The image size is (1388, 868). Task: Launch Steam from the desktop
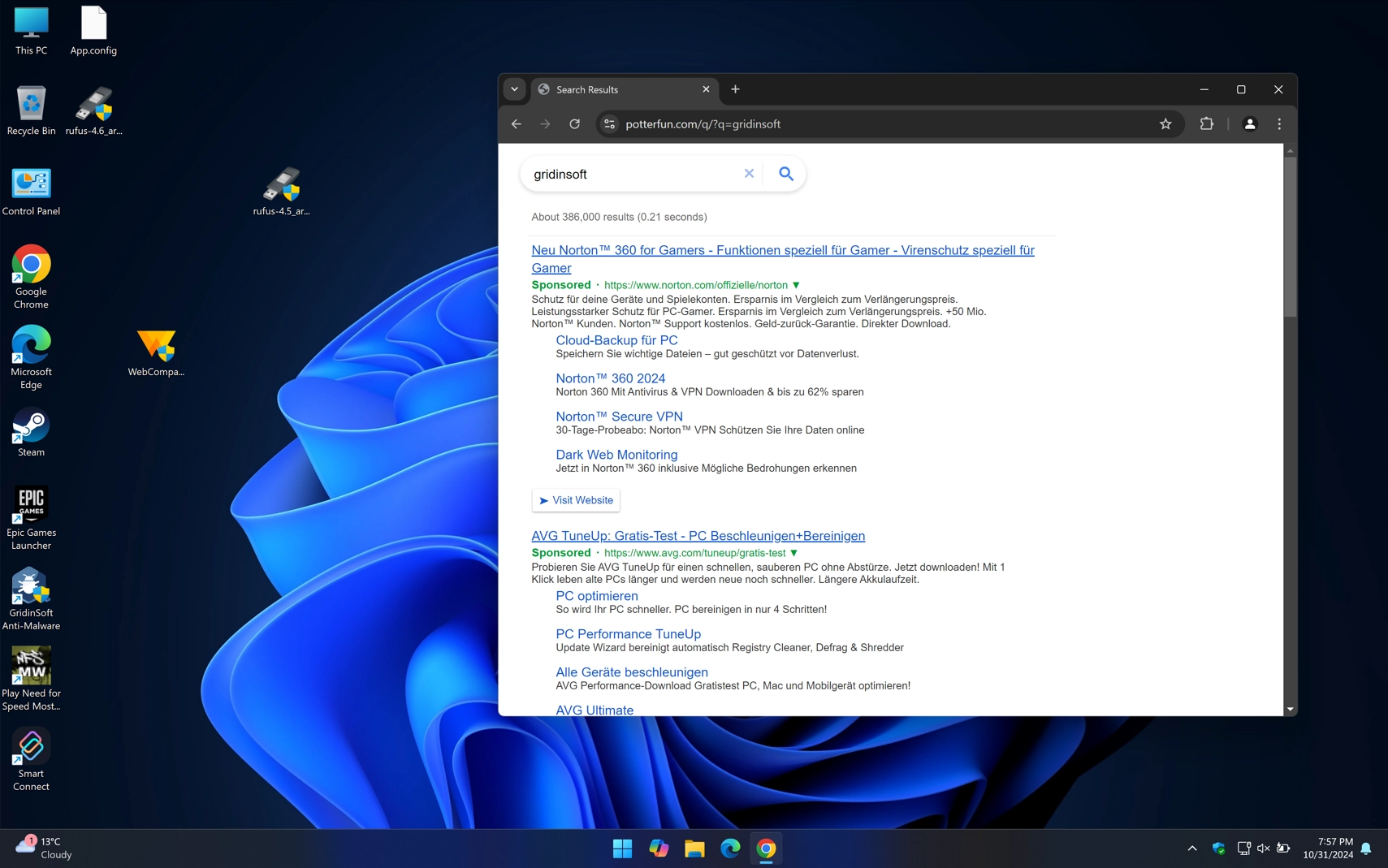(31, 426)
